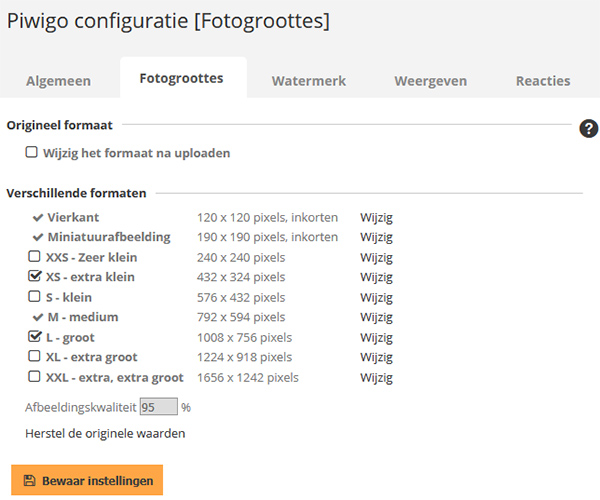Enable Wijzig het formaat na uploaden

pos(31,152)
